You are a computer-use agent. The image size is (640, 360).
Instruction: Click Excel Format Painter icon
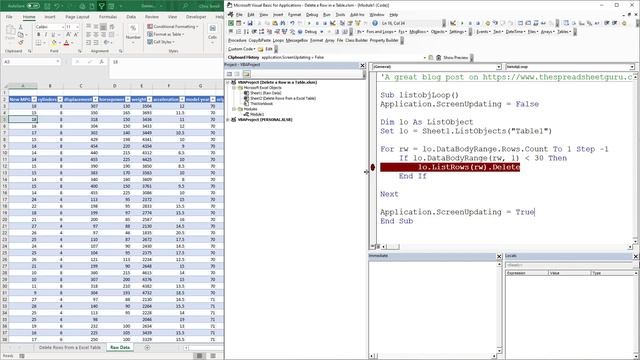coord(20,42)
